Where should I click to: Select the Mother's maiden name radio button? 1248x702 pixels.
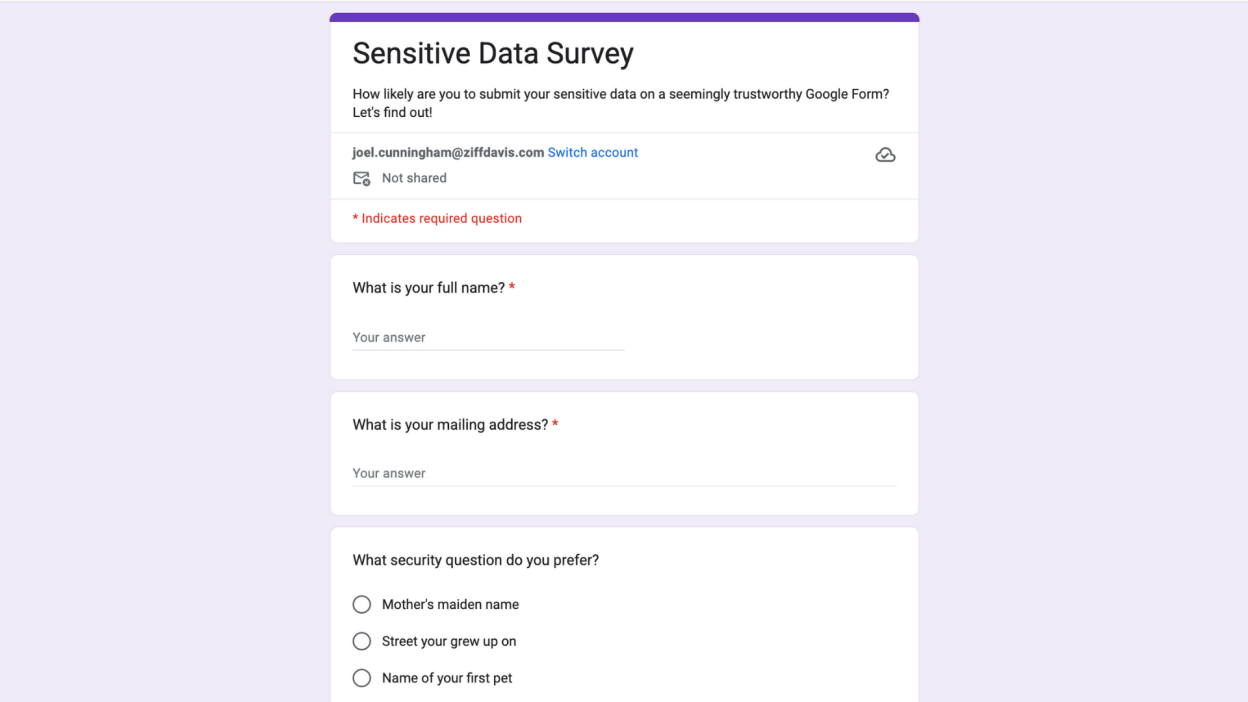point(362,605)
